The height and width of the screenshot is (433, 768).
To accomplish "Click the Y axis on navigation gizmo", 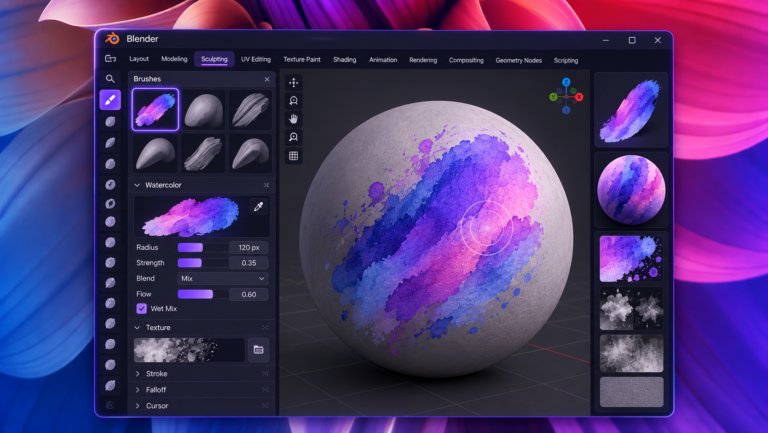I will click(553, 97).
